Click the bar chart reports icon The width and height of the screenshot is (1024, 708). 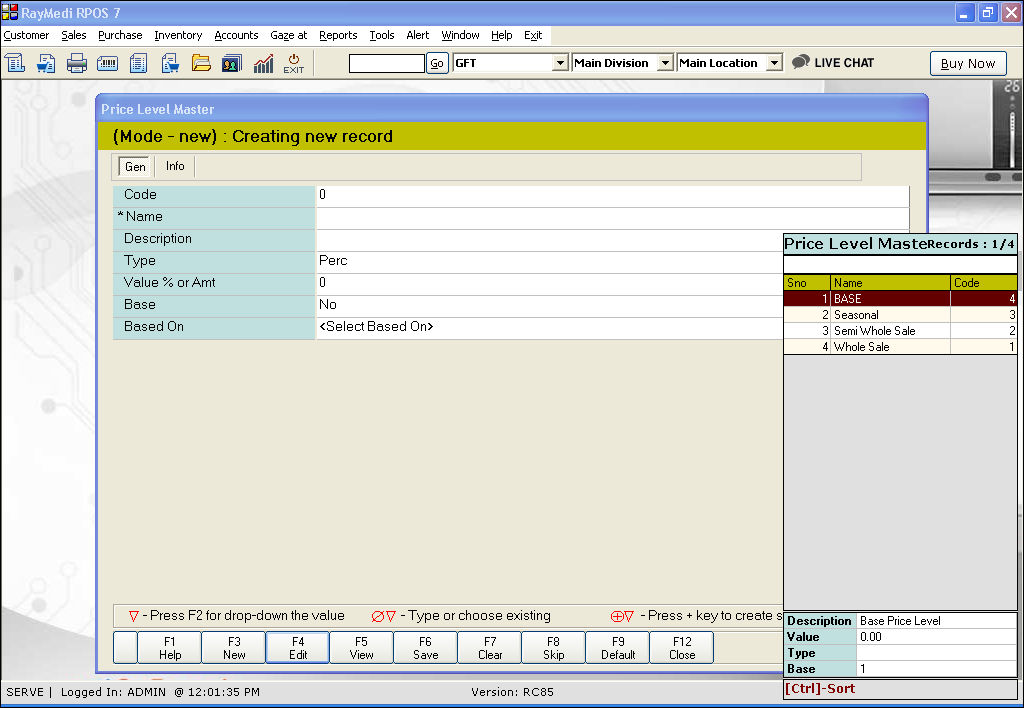[263, 63]
